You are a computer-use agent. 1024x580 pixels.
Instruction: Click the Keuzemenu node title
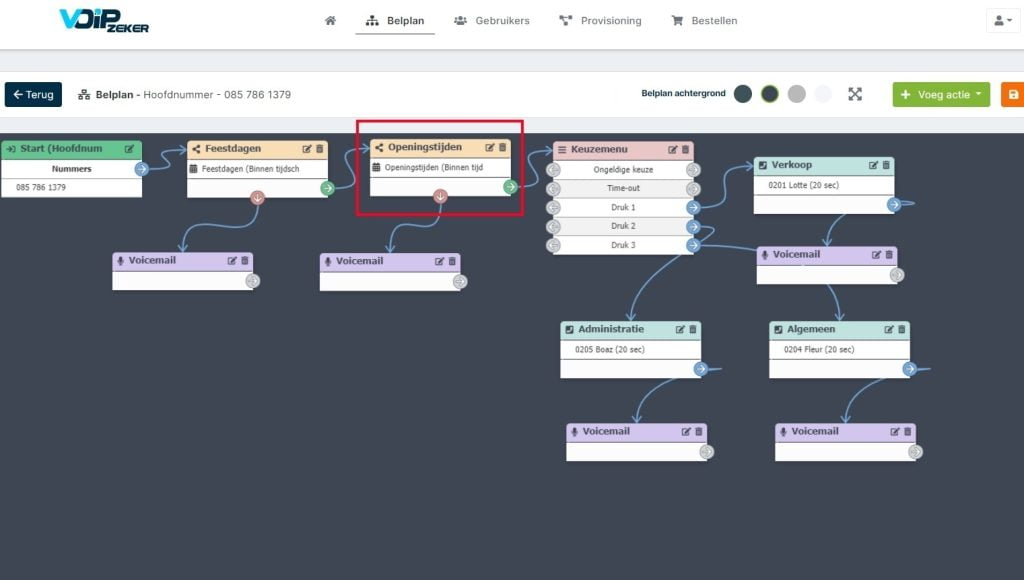coord(599,150)
